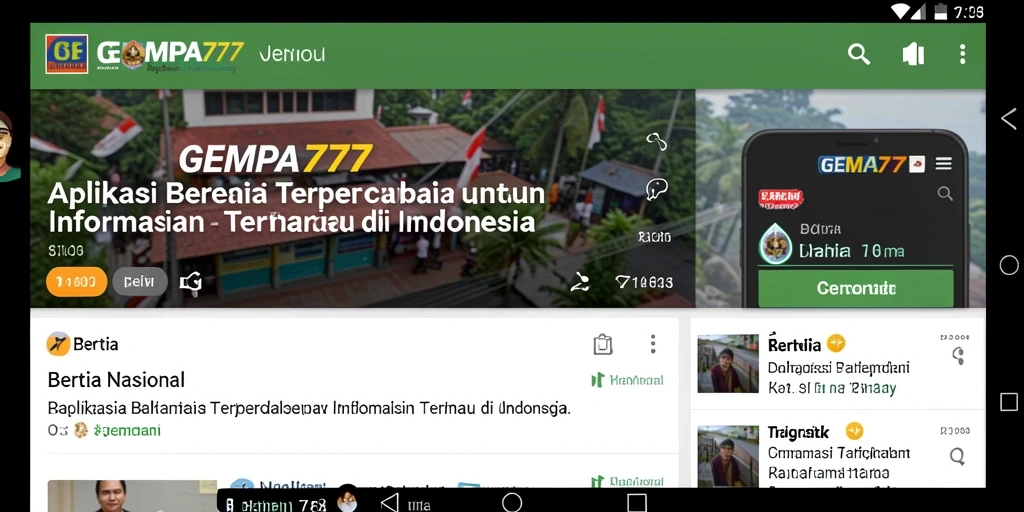Tap the grey pill button on the banner
The image size is (1024, 512).
140,282
